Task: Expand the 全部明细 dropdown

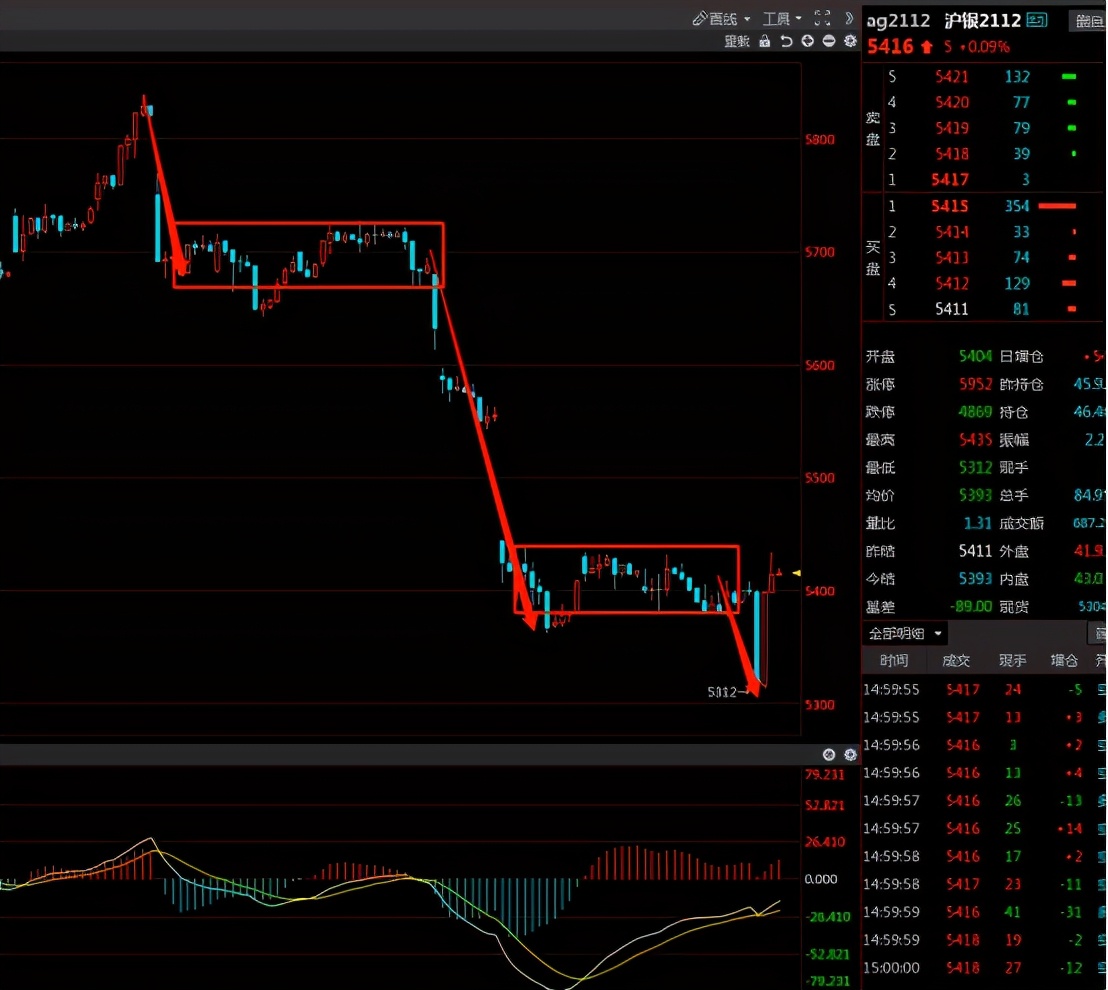Action: click(906, 633)
